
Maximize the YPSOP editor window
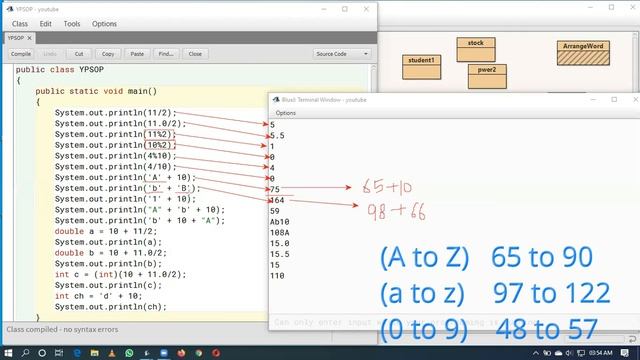click(345, 9)
